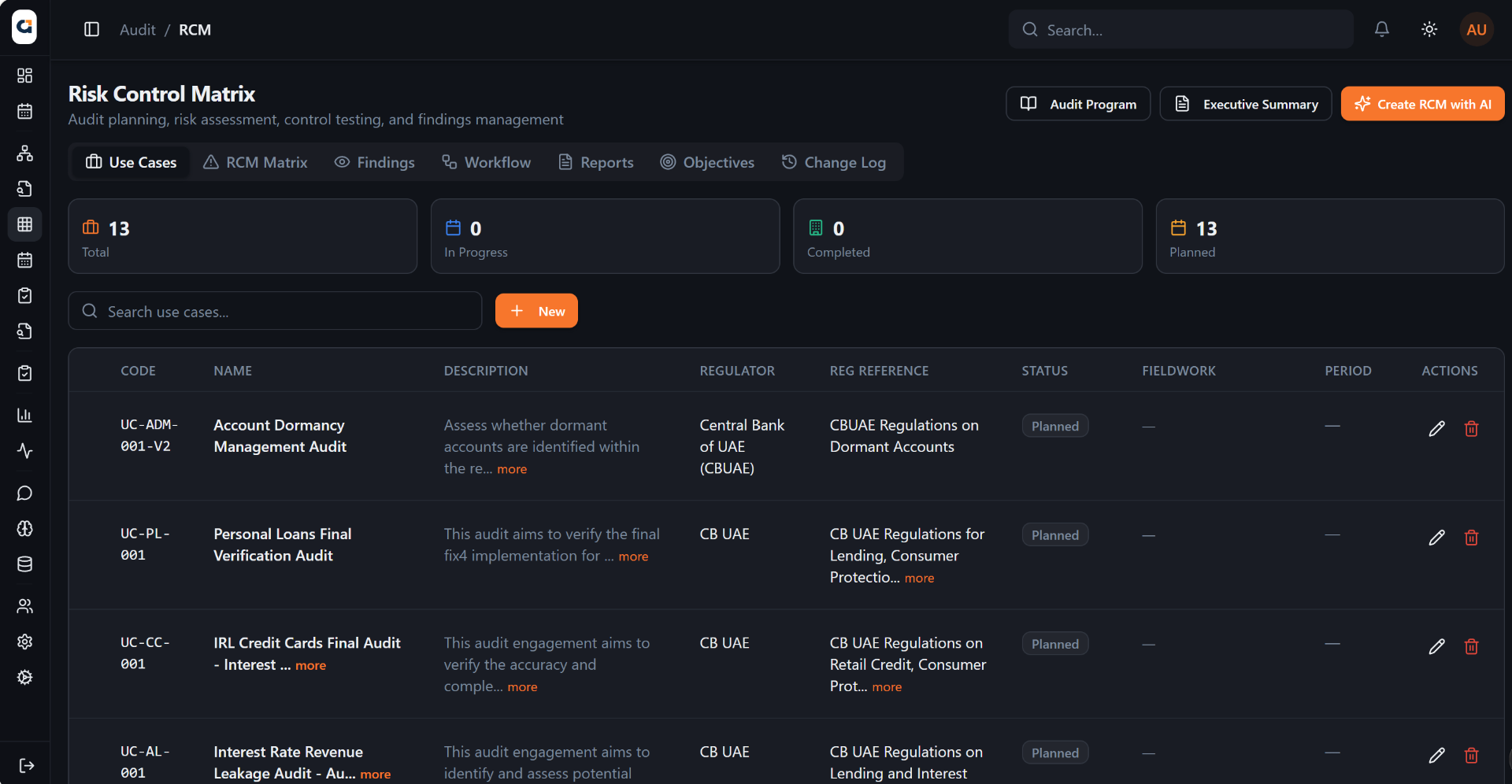The image size is (1512, 784).
Task: Open the brain AI sidebar icon
Action: 24,528
